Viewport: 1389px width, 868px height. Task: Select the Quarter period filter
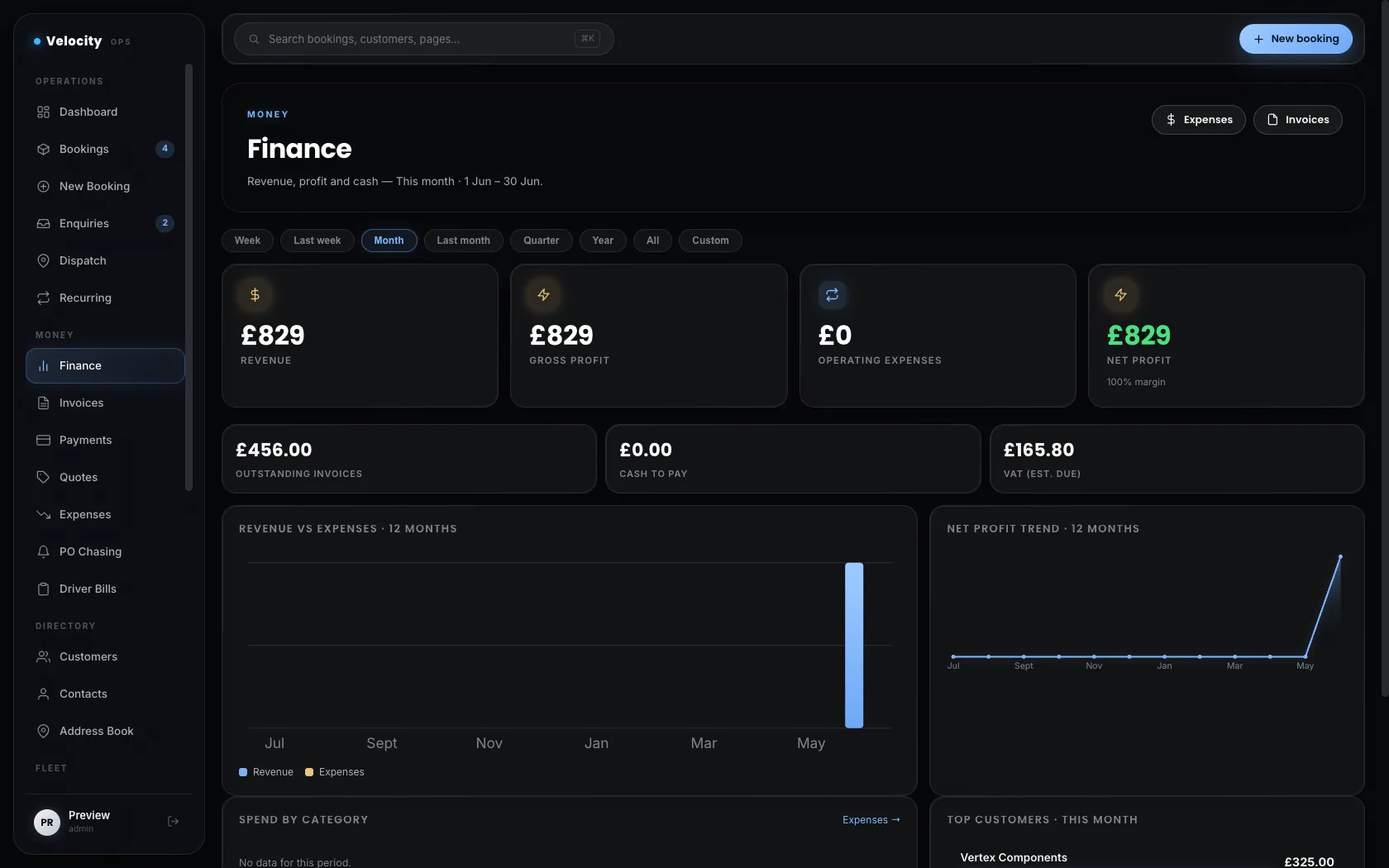(541, 241)
